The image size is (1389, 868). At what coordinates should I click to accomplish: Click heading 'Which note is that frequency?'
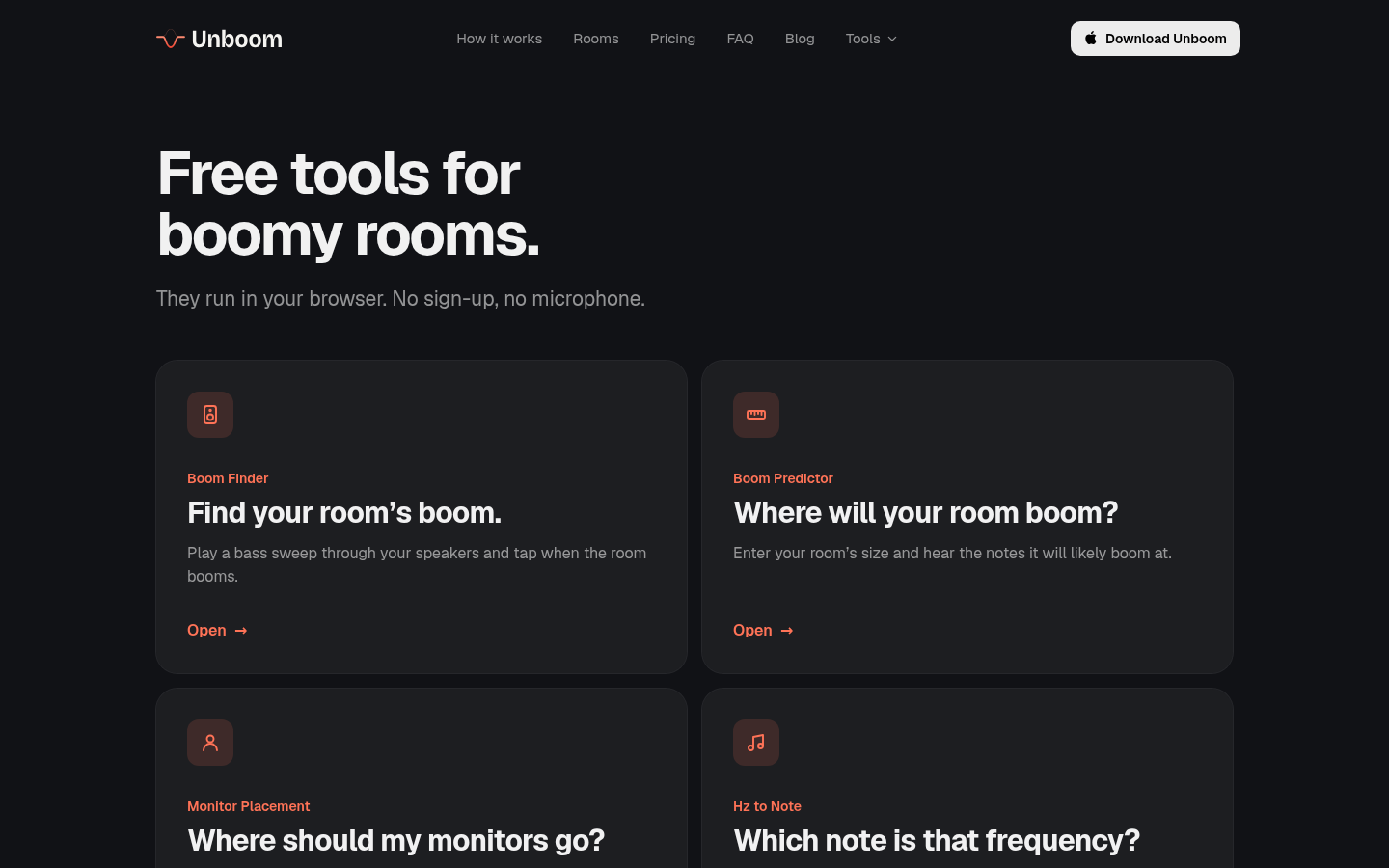[x=937, y=841]
